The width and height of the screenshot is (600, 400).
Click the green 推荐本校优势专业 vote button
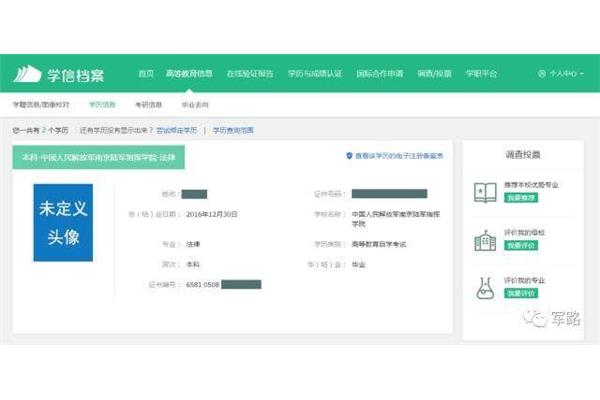[x=521, y=198]
